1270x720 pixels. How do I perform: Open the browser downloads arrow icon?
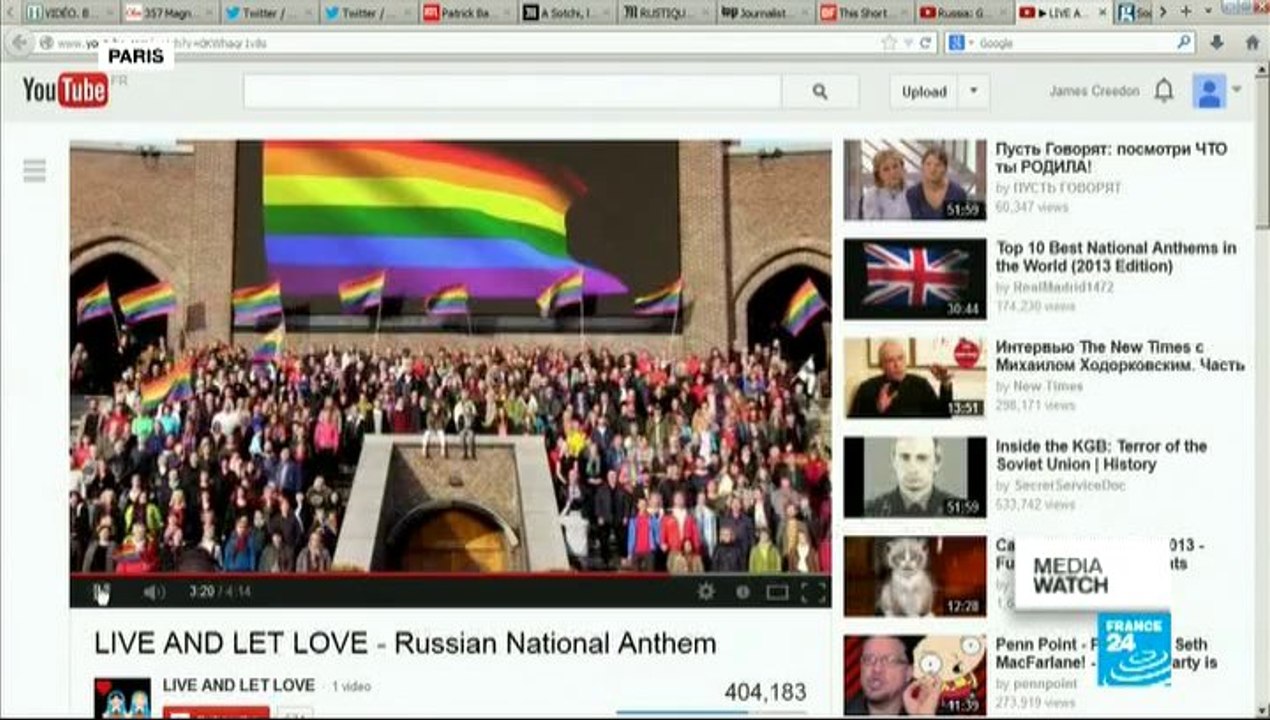[1217, 43]
